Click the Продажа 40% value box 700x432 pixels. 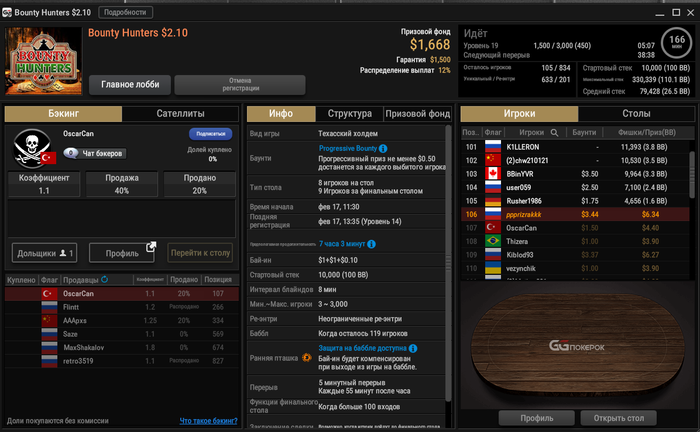[x=121, y=184]
